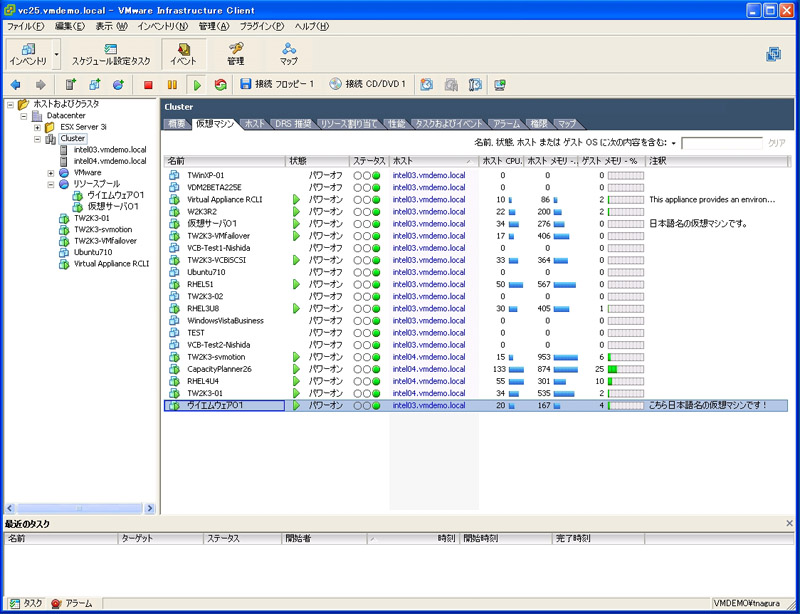Collapse the ホストおよびクラスタ root node

10,104
